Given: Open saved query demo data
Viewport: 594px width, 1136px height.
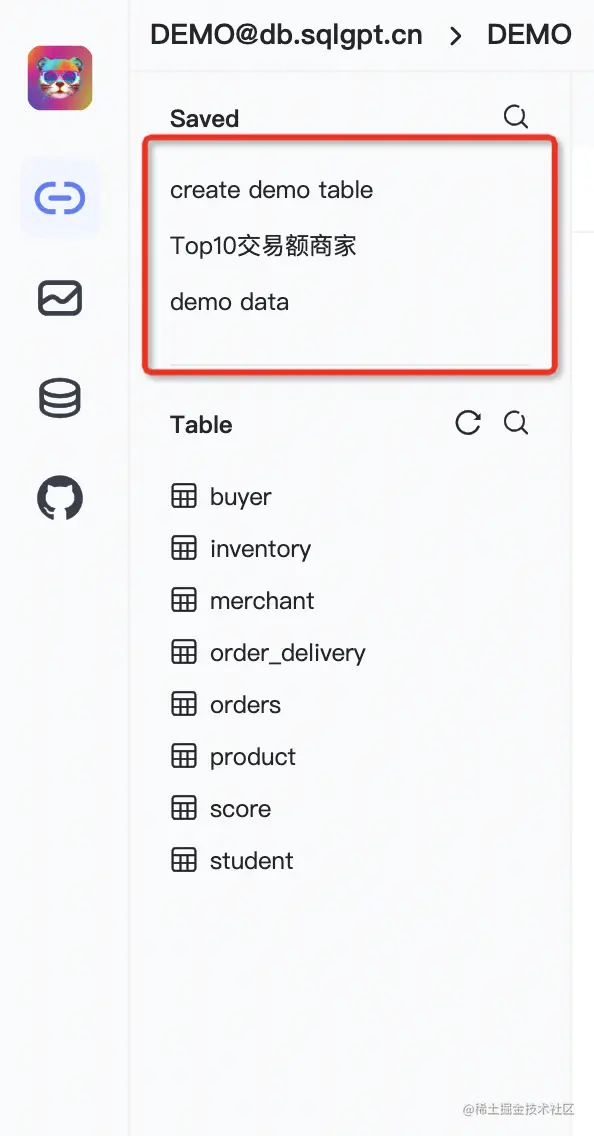Looking at the screenshot, I should pos(230,301).
